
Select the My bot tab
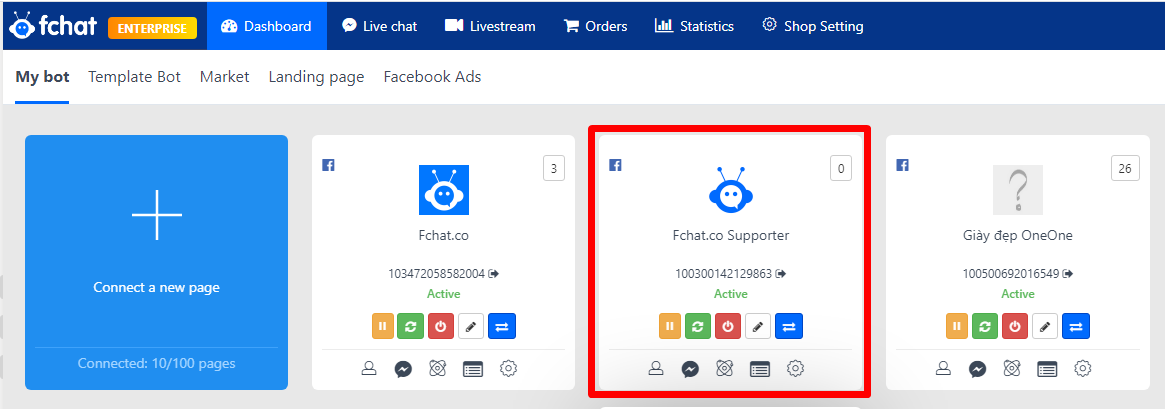click(x=42, y=77)
